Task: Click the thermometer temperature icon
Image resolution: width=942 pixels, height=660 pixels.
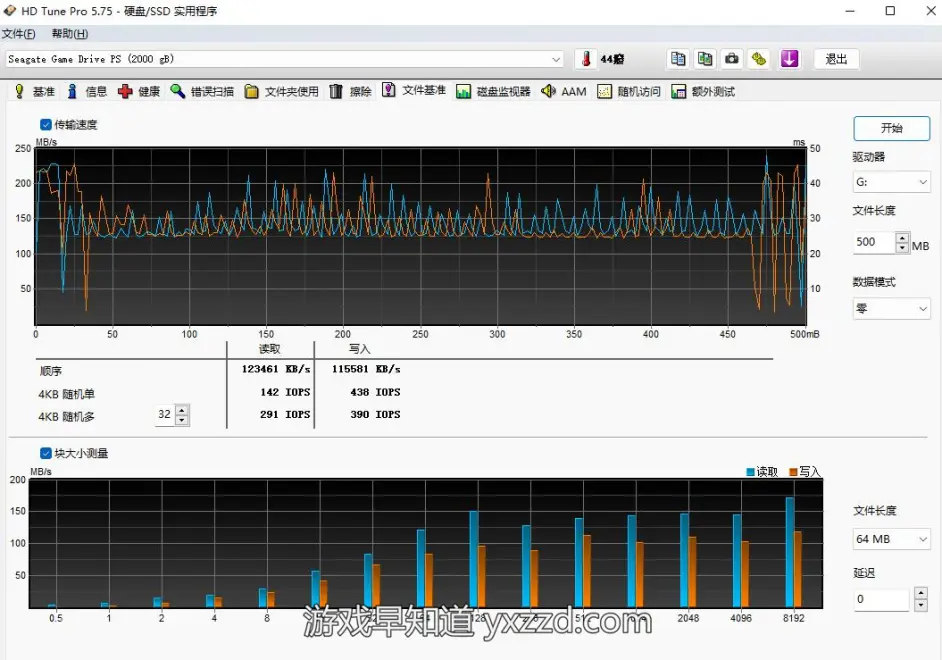Action: point(584,59)
